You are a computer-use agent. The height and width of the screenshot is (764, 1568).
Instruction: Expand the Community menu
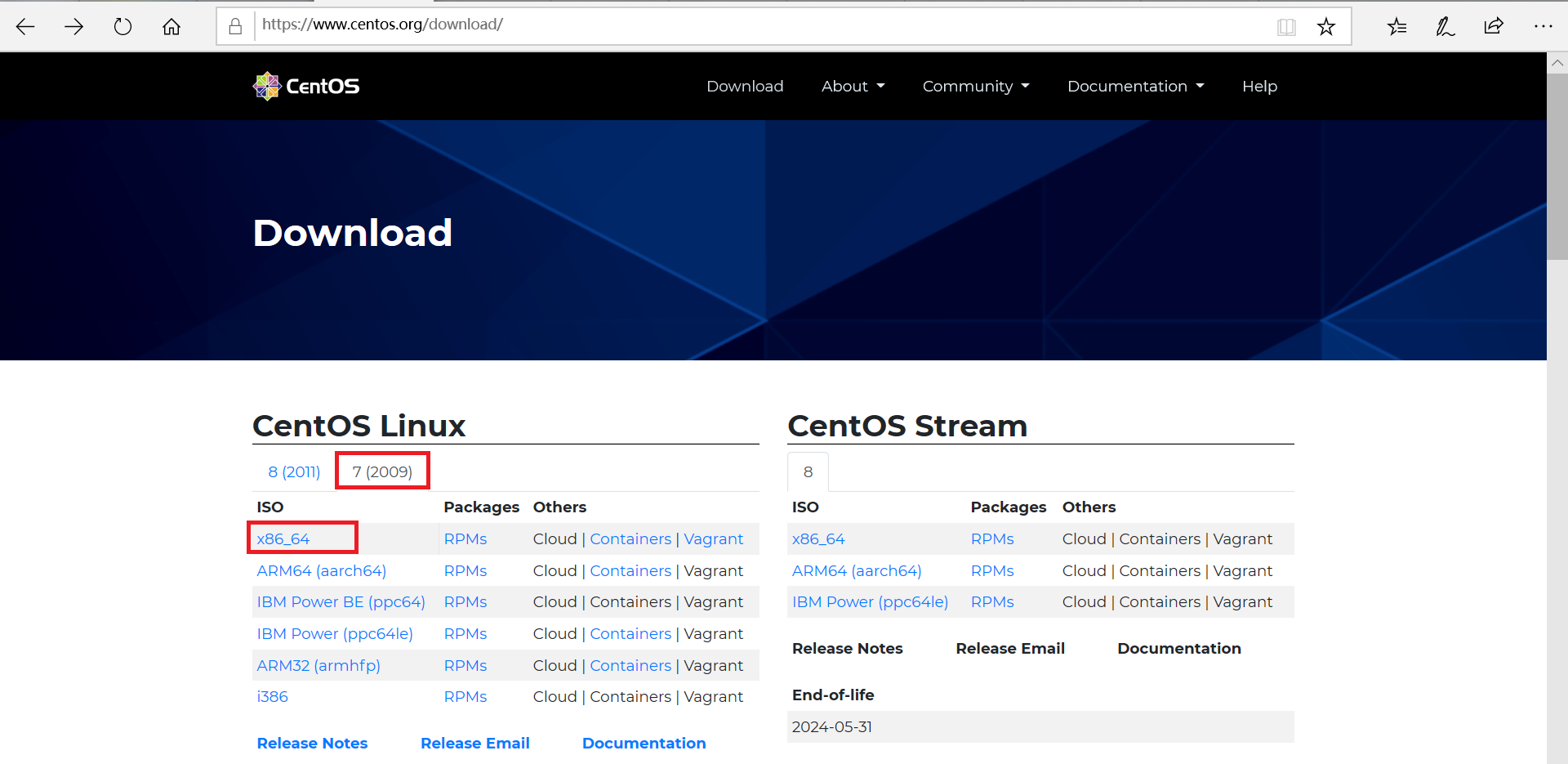[x=975, y=86]
